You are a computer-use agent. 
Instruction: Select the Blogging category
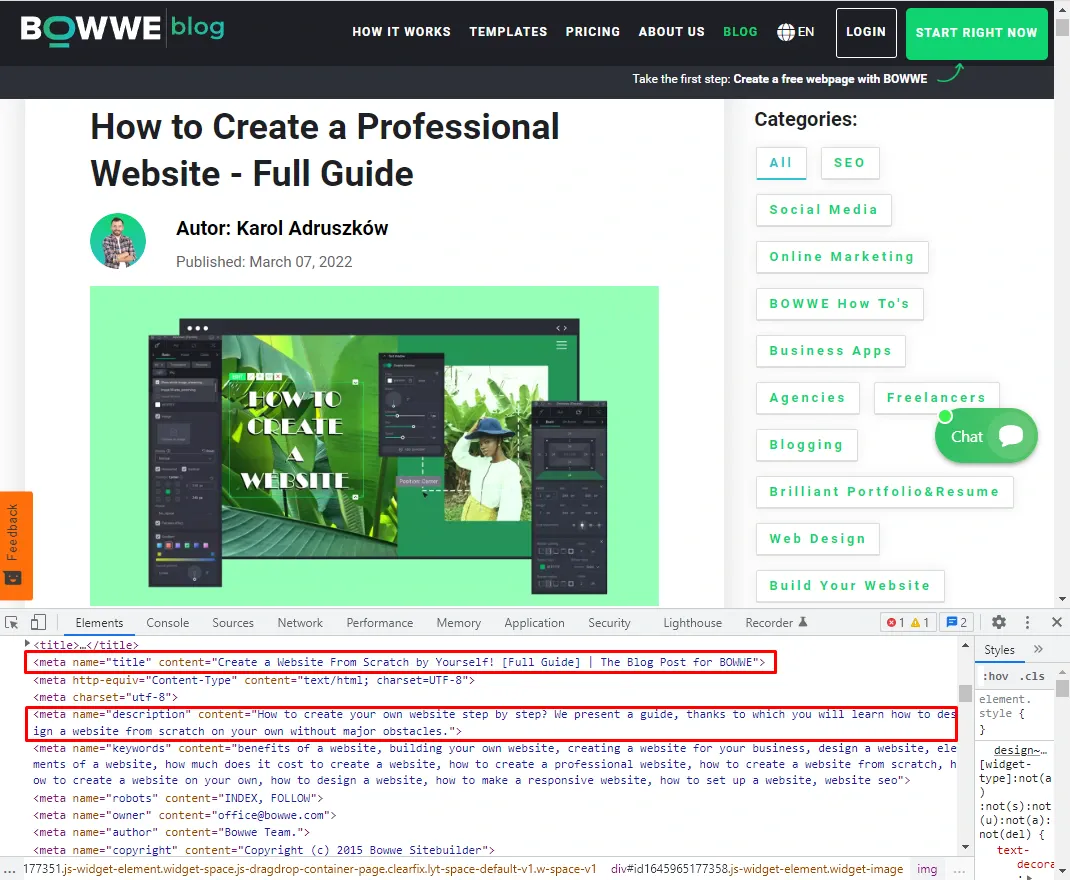(x=807, y=445)
